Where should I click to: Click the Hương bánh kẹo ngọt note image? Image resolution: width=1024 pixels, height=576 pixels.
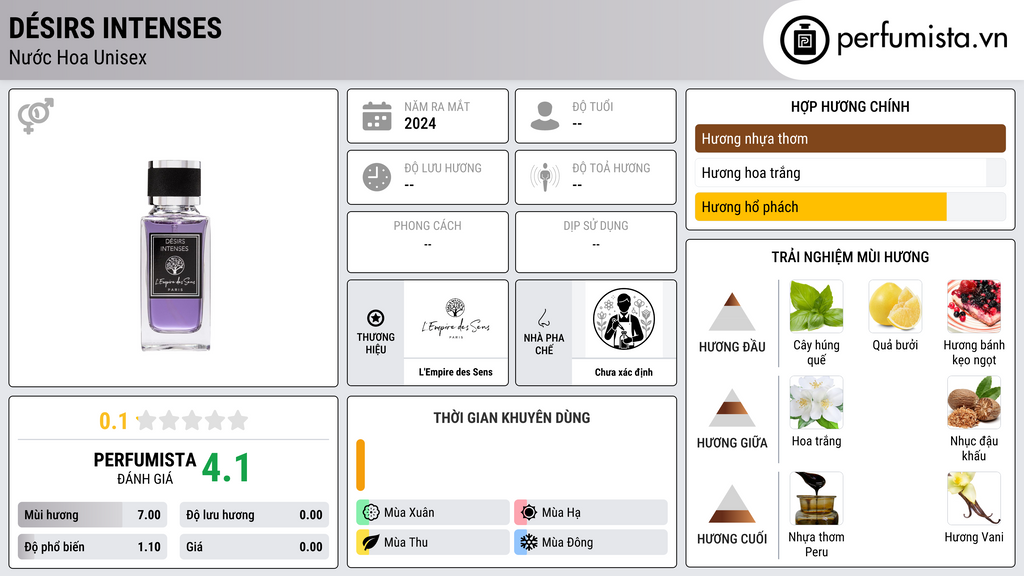974,306
